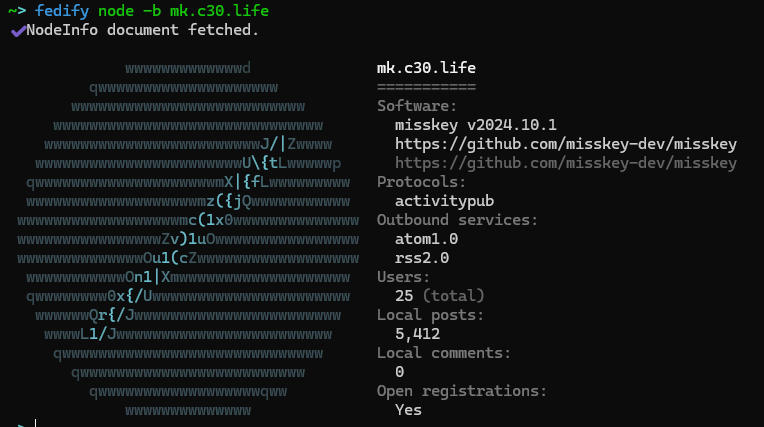Click the ASCII art Misskey logo
The image size is (764, 427).
coord(188,239)
